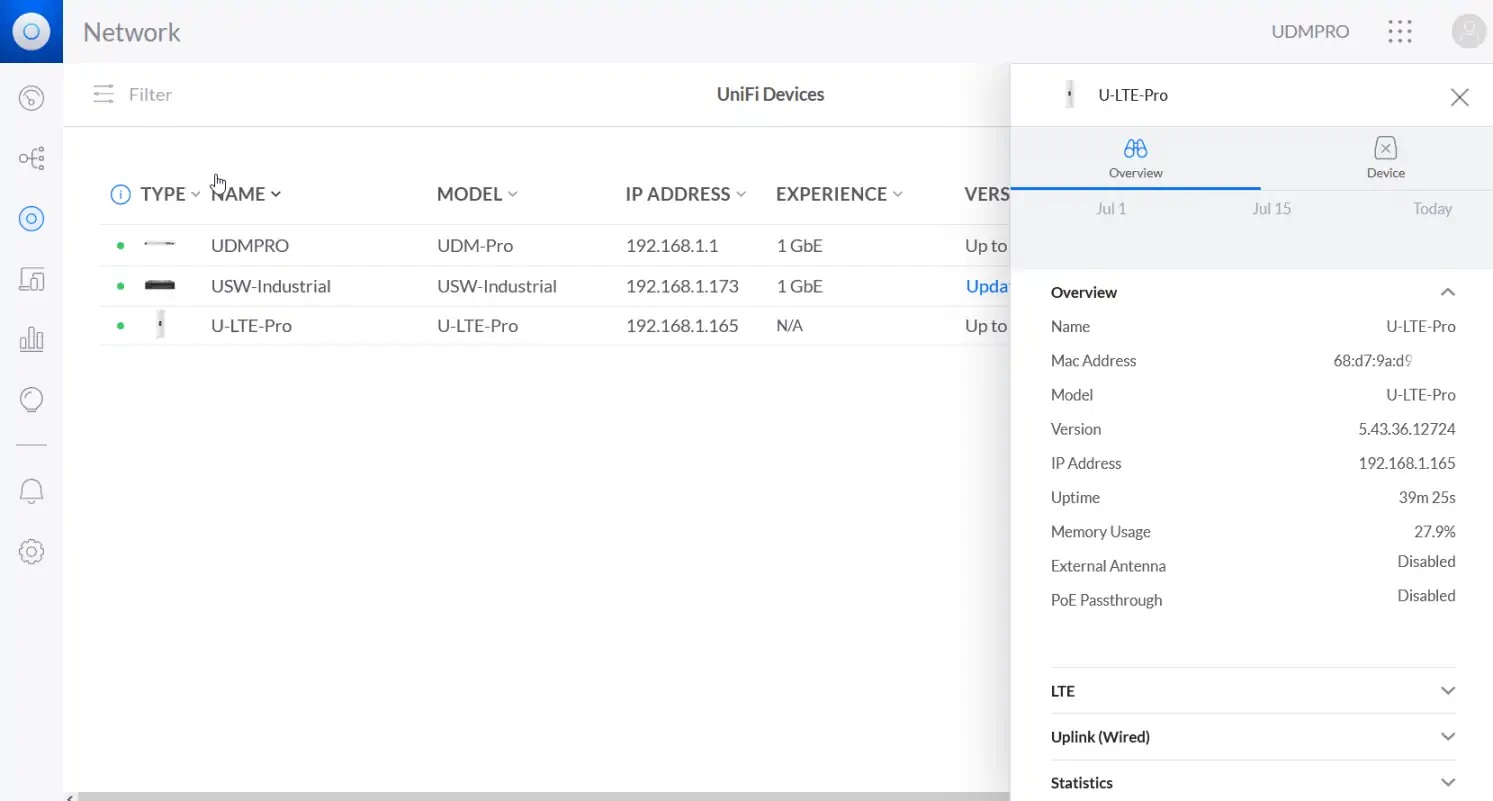Open the Topology icon in sidebar

coord(31,158)
